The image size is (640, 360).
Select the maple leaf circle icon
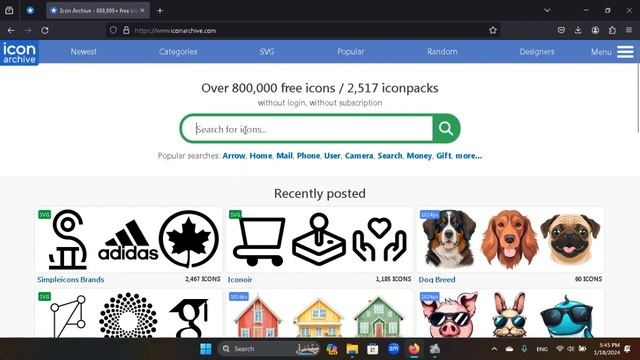pos(189,239)
